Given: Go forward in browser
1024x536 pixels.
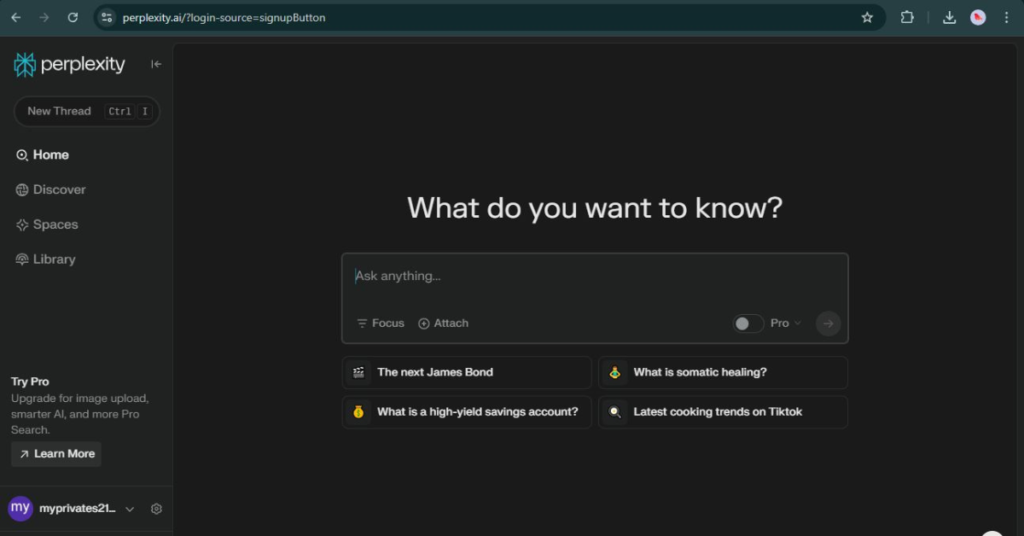Looking at the screenshot, I should click(44, 18).
